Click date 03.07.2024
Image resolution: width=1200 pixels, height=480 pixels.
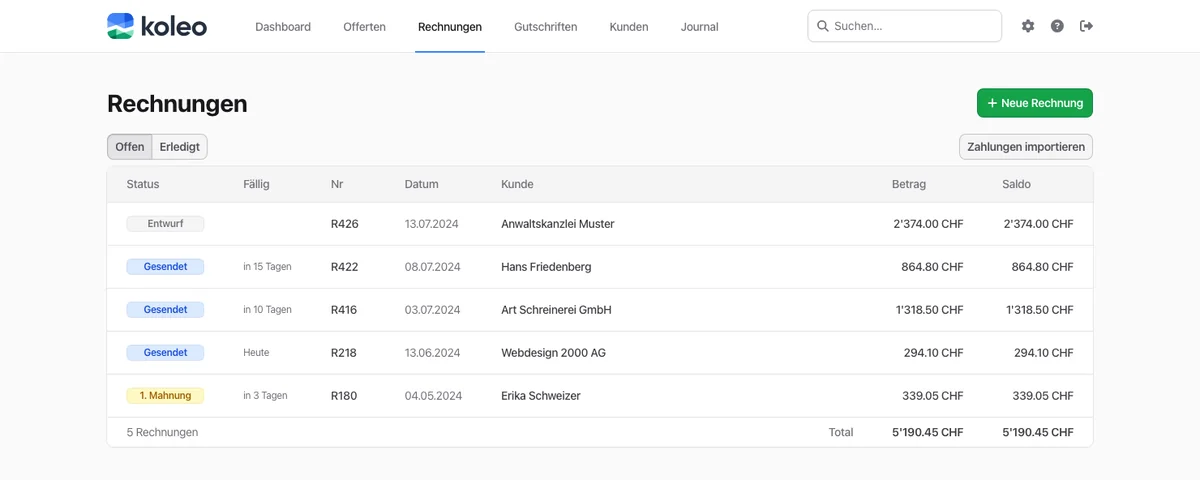pos(433,310)
